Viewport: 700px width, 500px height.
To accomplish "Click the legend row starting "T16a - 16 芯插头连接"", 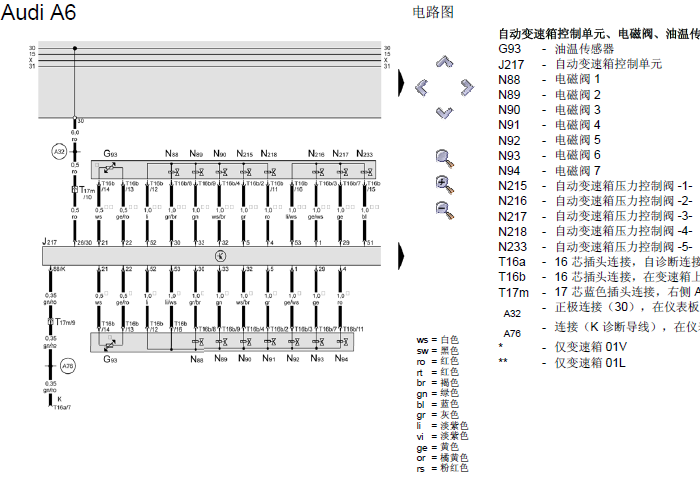I will (599, 262).
